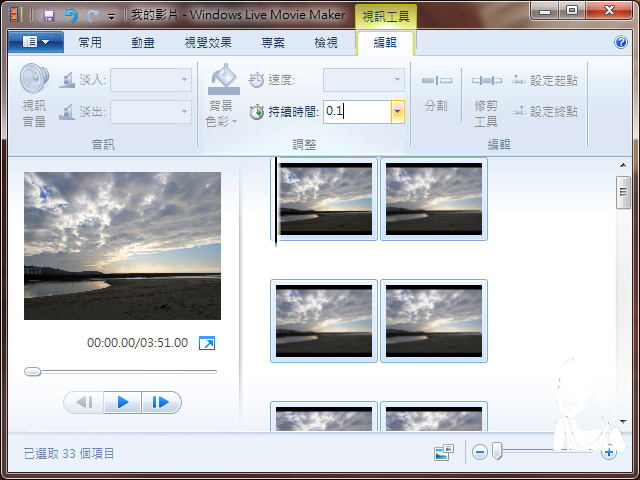Switch to the 動畫 tab
The width and height of the screenshot is (640, 480).
pos(143,42)
